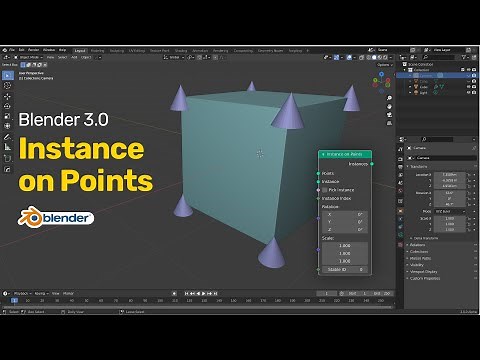Click the play animation button
Viewport: 480px width, 360px height.
point(204,294)
